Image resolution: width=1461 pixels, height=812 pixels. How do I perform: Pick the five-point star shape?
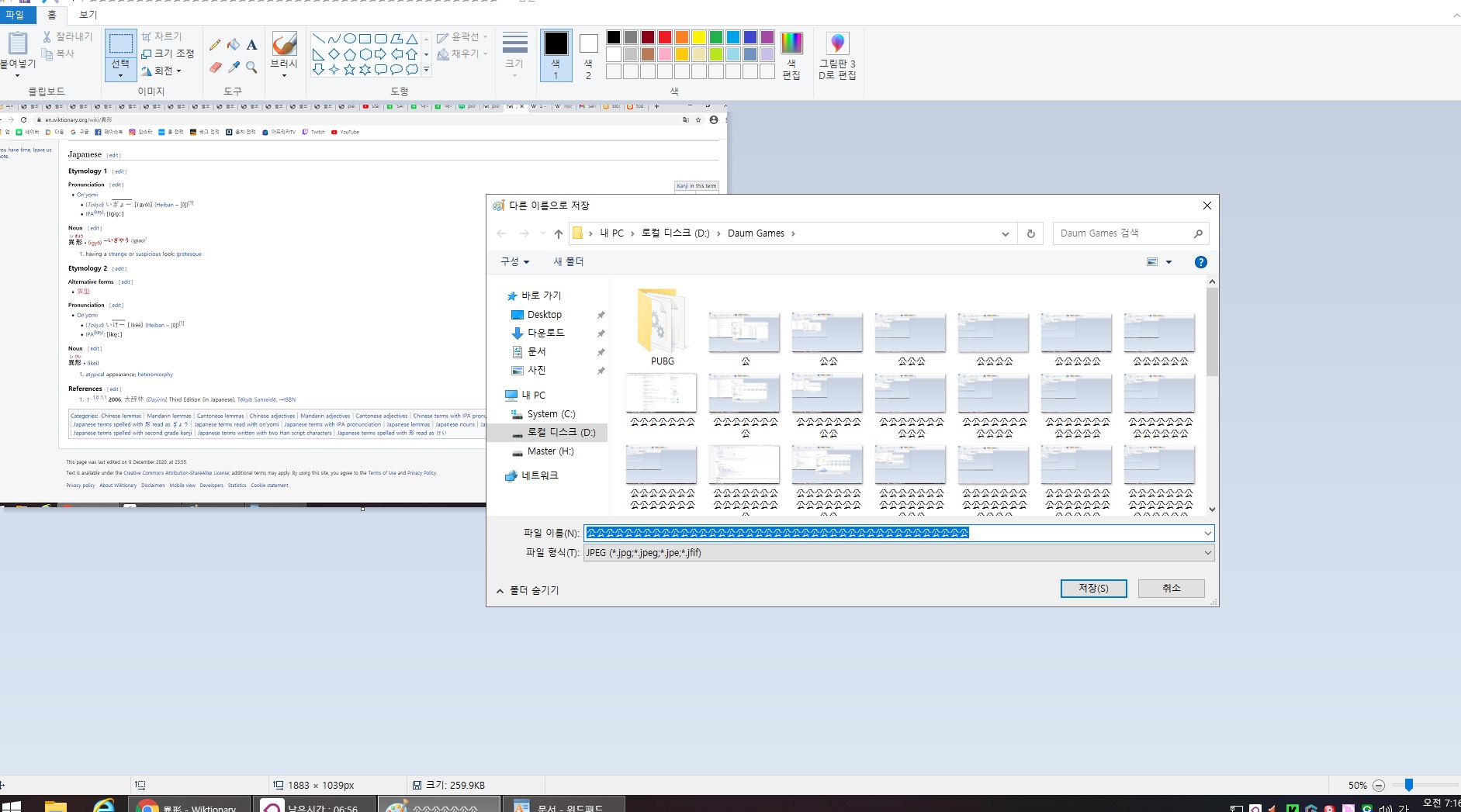(x=349, y=69)
